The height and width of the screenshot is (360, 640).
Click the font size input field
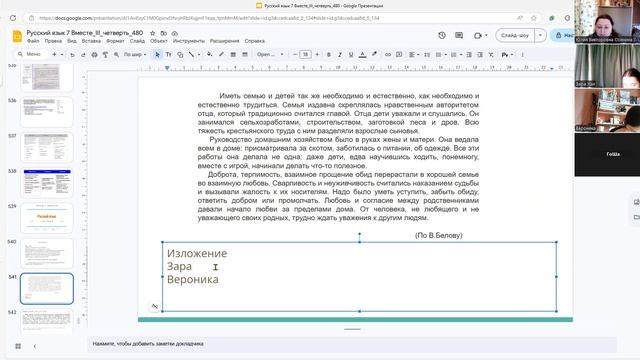[305, 55]
